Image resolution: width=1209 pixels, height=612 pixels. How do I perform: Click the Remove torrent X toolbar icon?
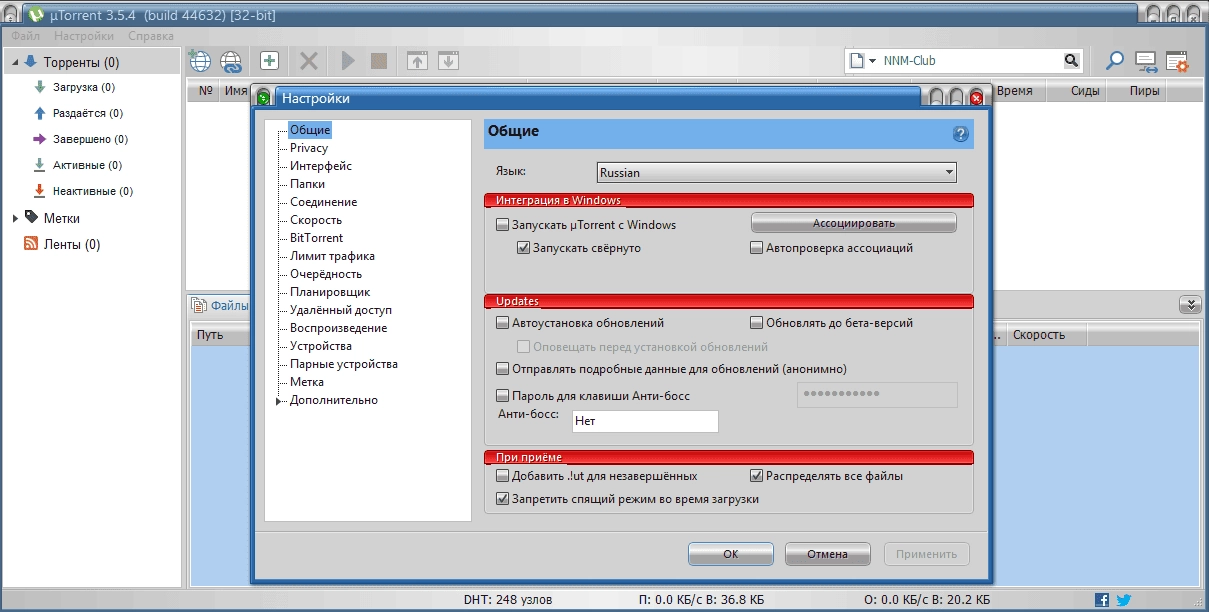coord(309,61)
